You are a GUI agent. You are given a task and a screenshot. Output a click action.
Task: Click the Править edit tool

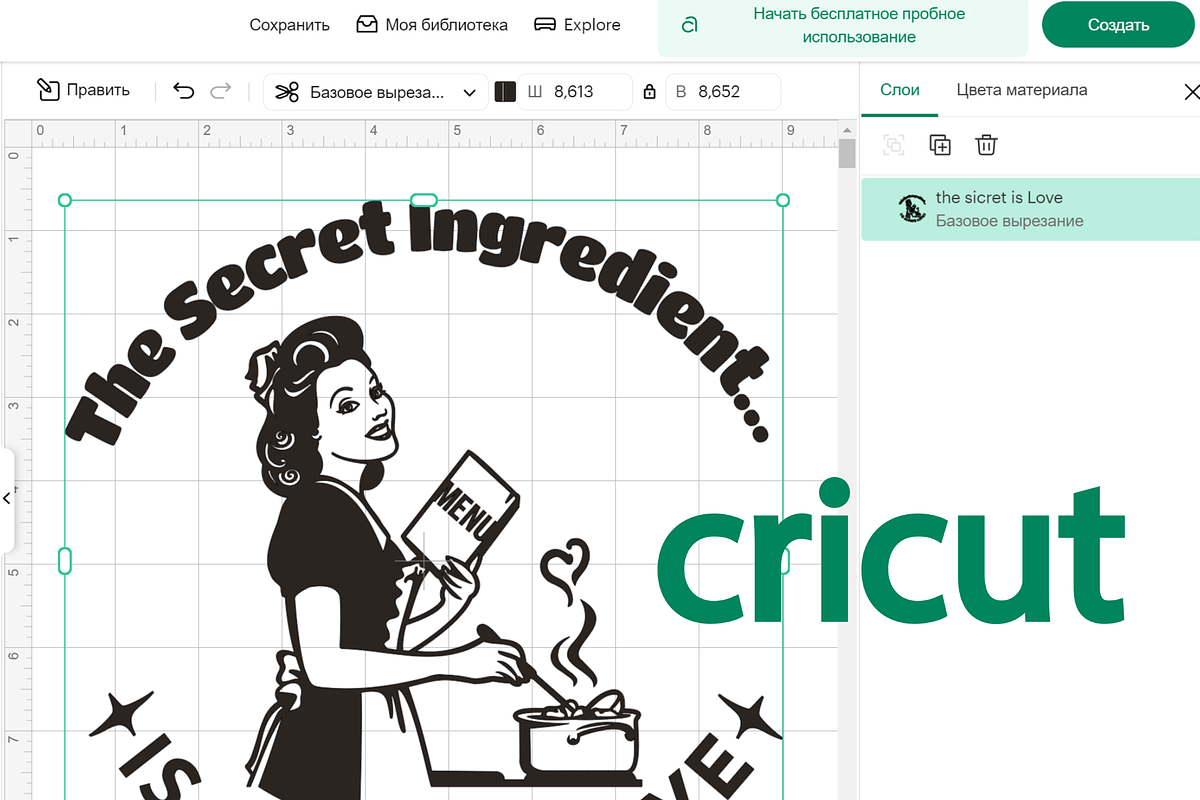pos(83,90)
